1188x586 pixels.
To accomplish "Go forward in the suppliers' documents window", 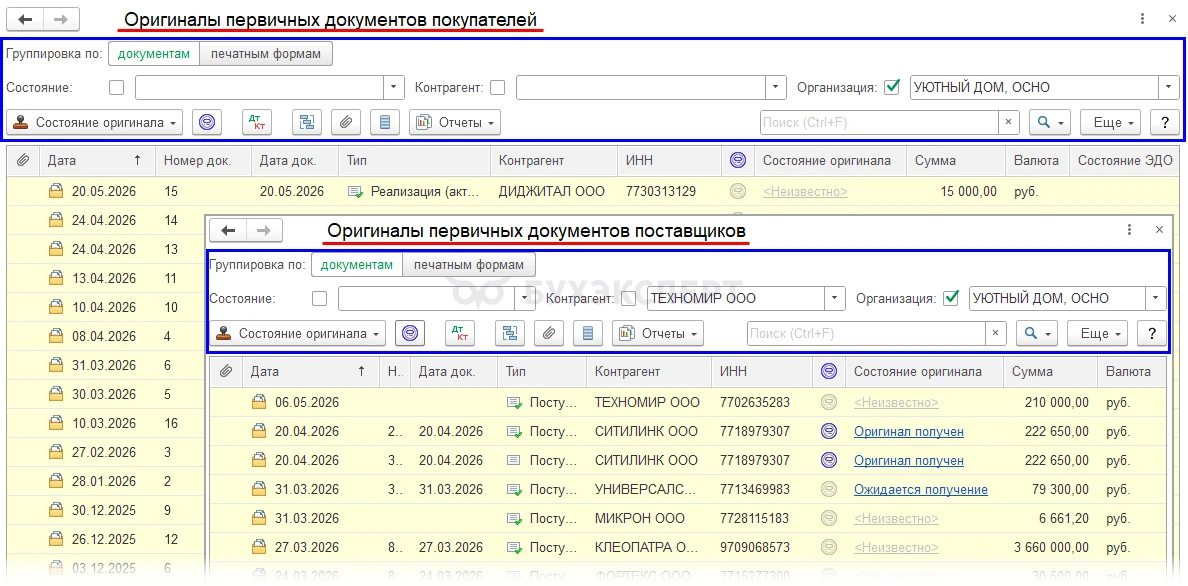I will pyautogui.click(x=264, y=230).
